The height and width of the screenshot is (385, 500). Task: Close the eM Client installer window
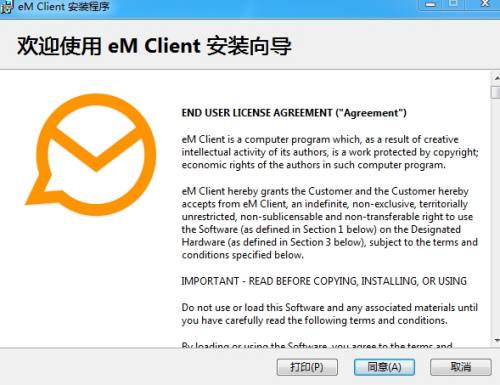[x=485, y=4]
